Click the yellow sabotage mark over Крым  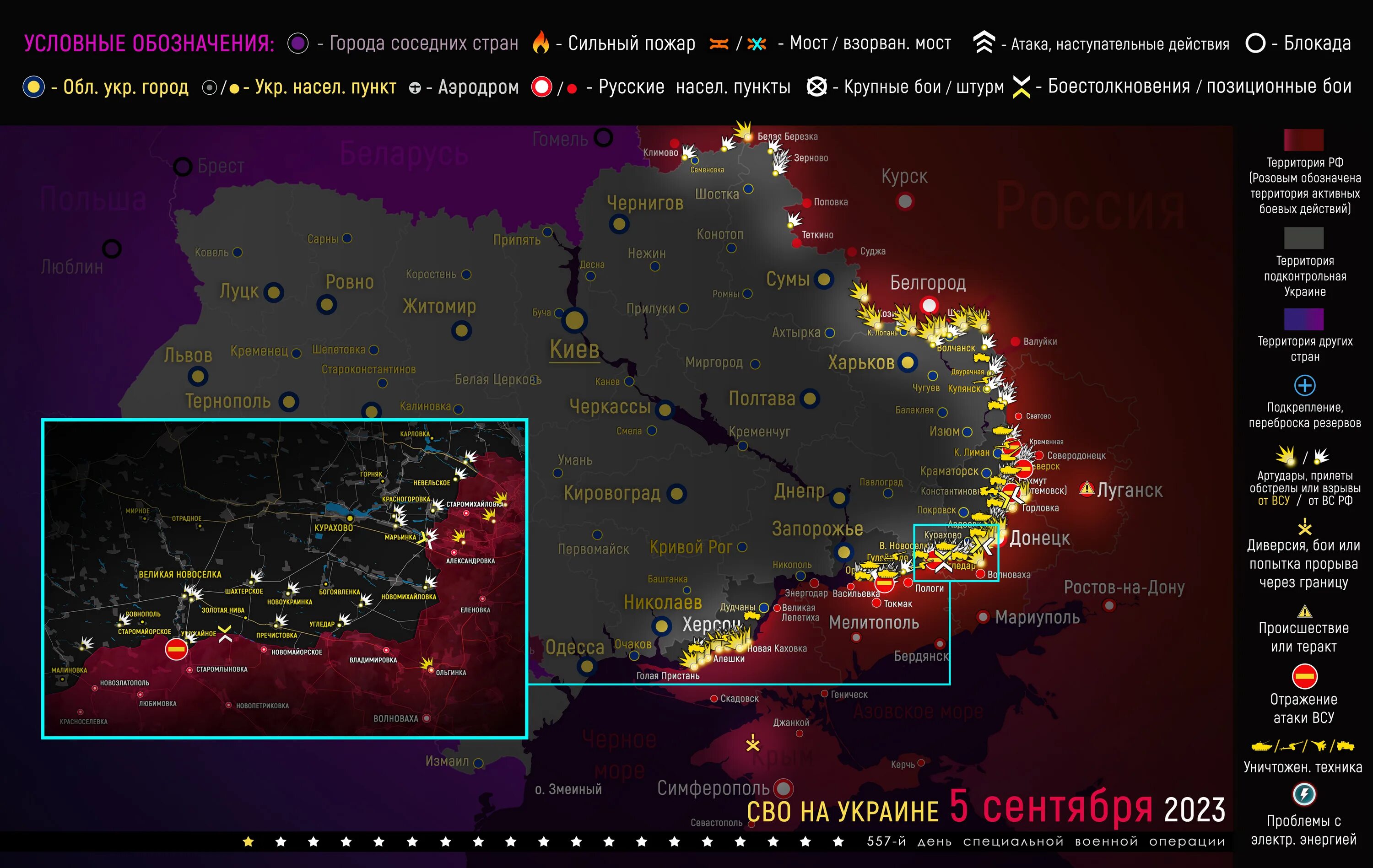(753, 743)
